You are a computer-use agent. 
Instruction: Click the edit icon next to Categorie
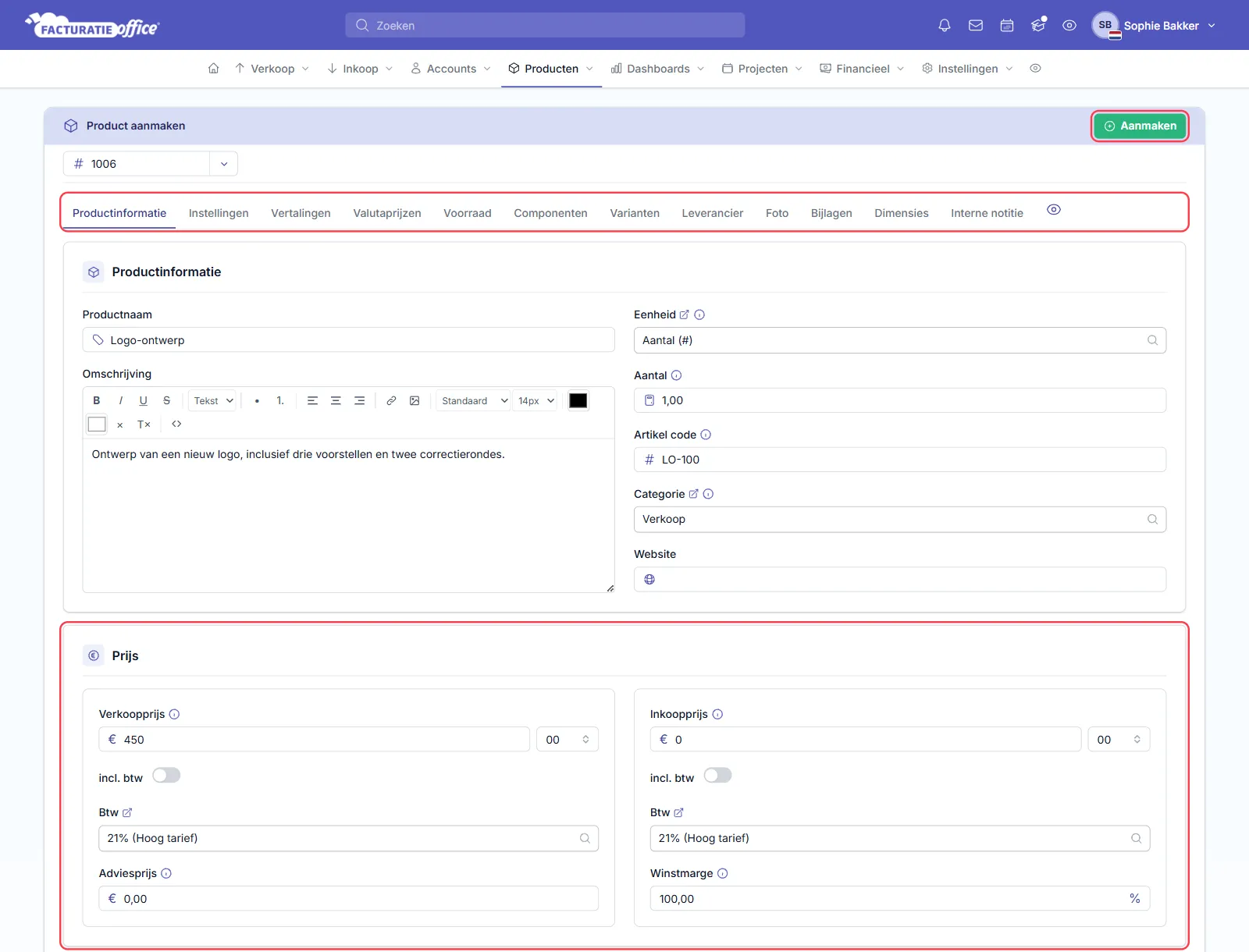(693, 494)
